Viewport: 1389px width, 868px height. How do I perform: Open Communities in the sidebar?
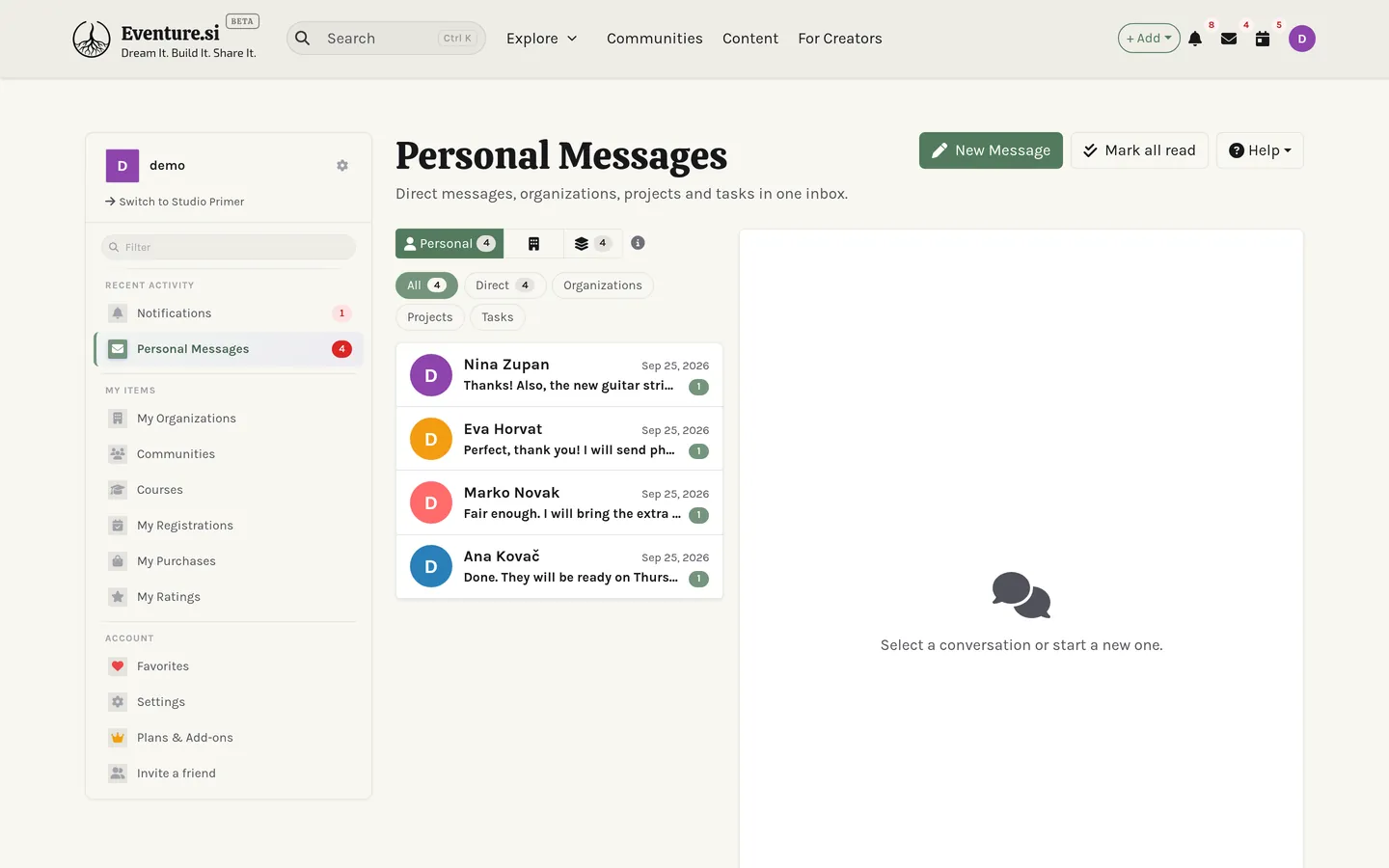[x=229, y=454]
